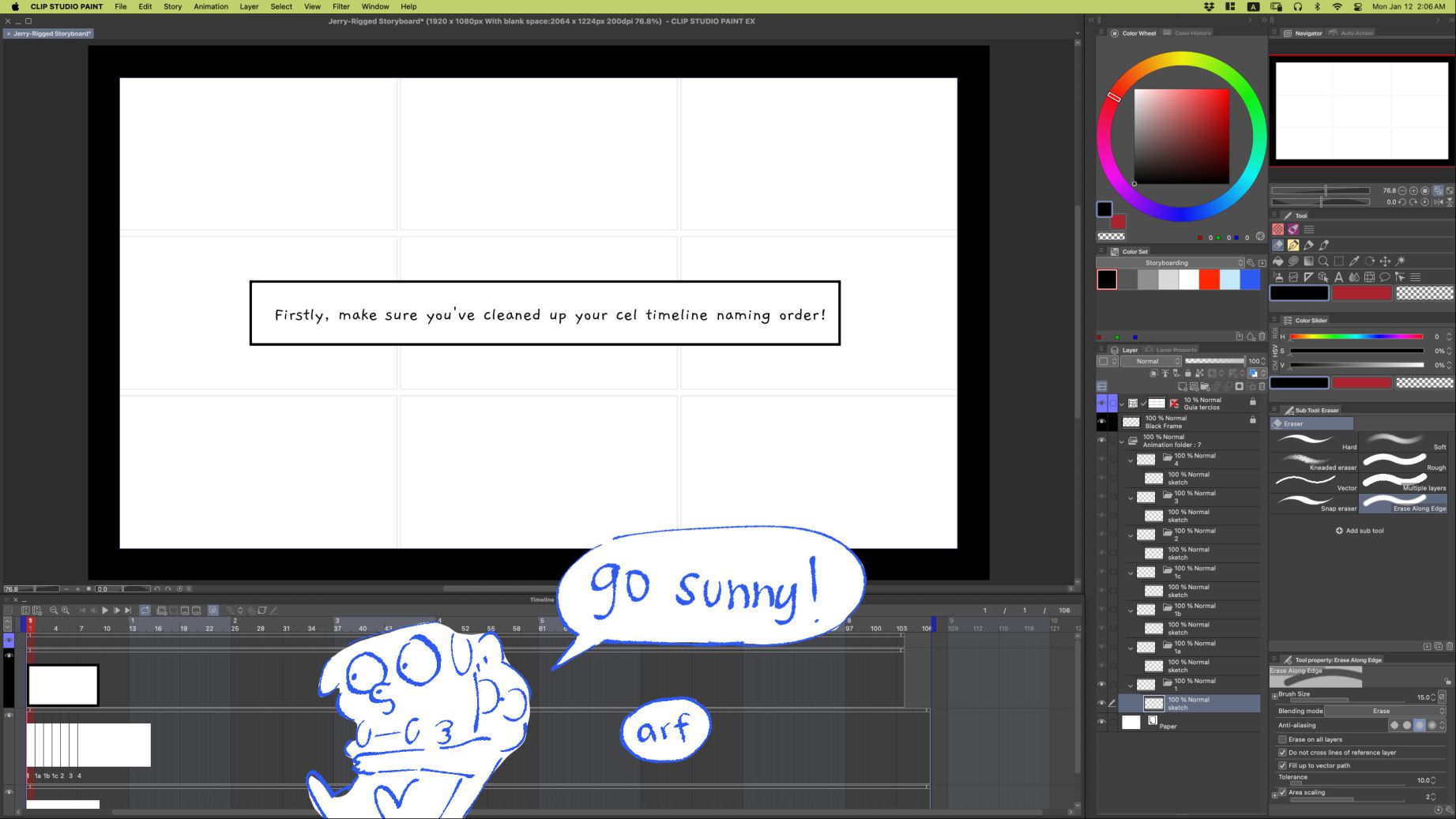
Task: Enable onion skin in timeline
Action: [213, 610]
